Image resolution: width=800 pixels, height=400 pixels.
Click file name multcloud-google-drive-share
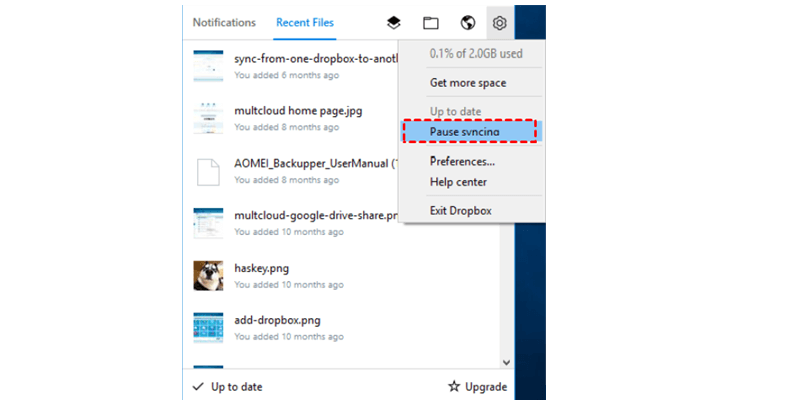(315, 215)
